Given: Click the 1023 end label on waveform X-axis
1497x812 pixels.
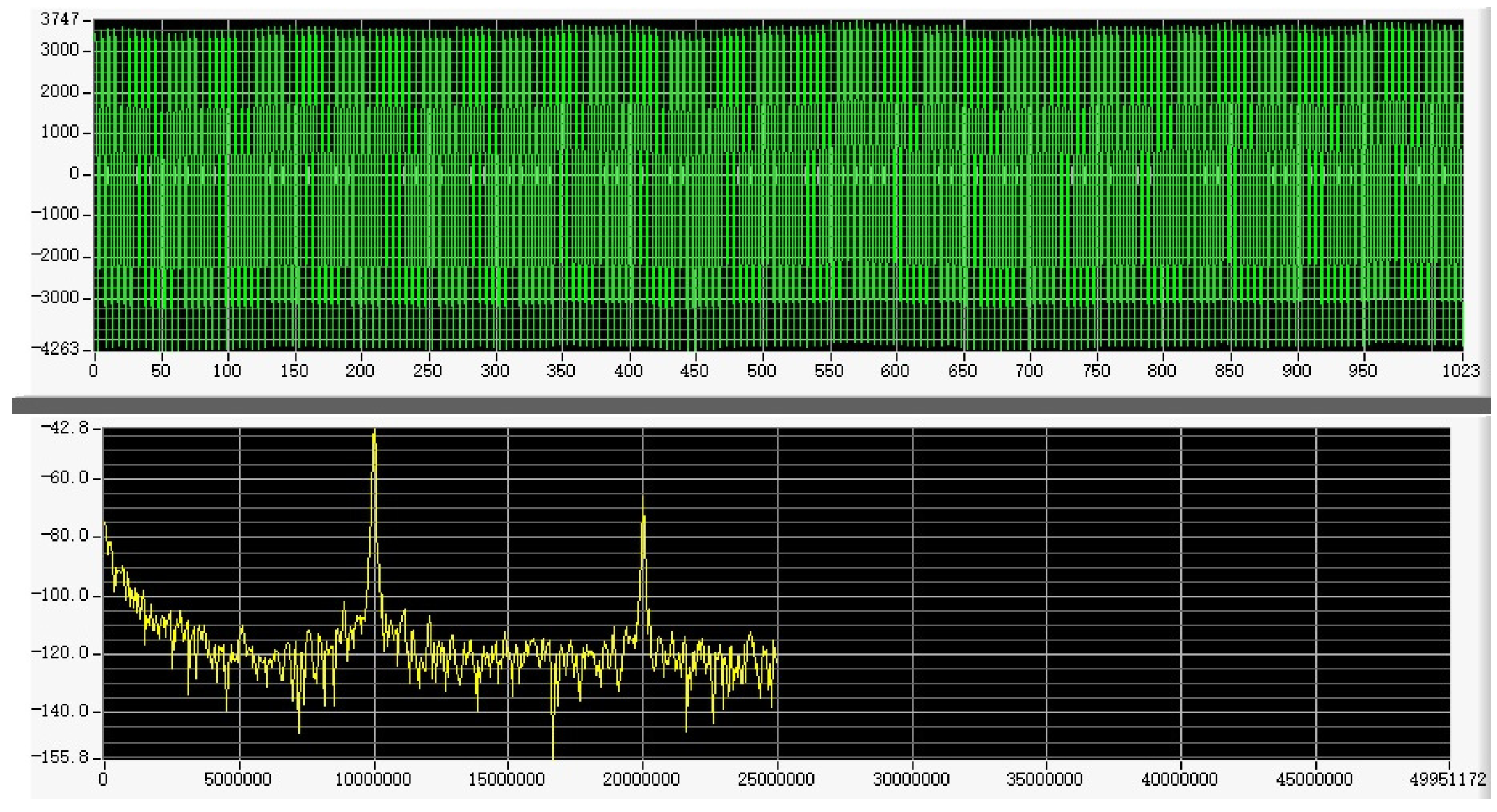Looking at the screenshot, I should (x=1460, y=371).
